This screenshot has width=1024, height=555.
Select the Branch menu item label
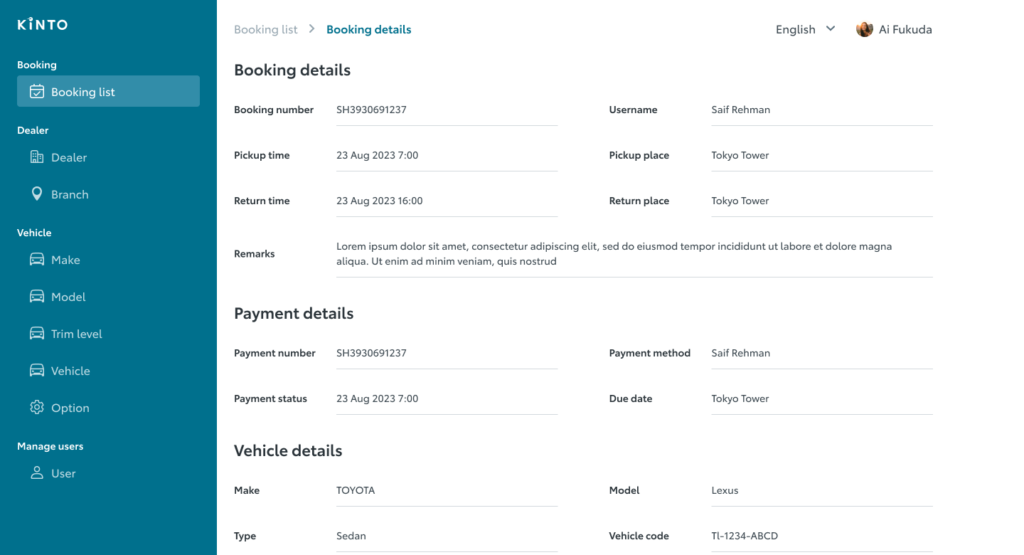tap(70, 194)
